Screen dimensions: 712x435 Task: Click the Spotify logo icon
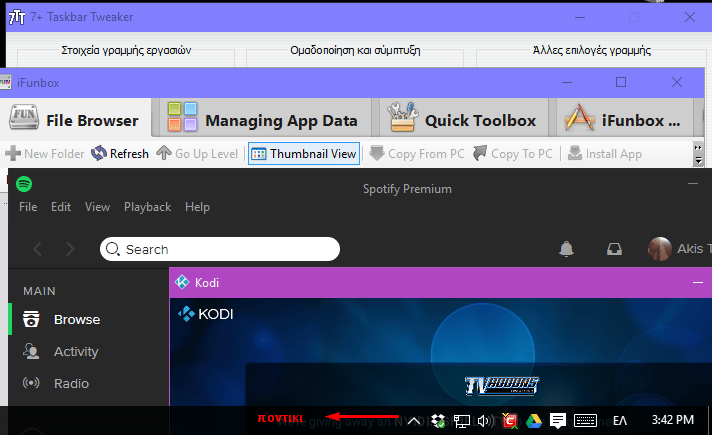click(24, 184)
